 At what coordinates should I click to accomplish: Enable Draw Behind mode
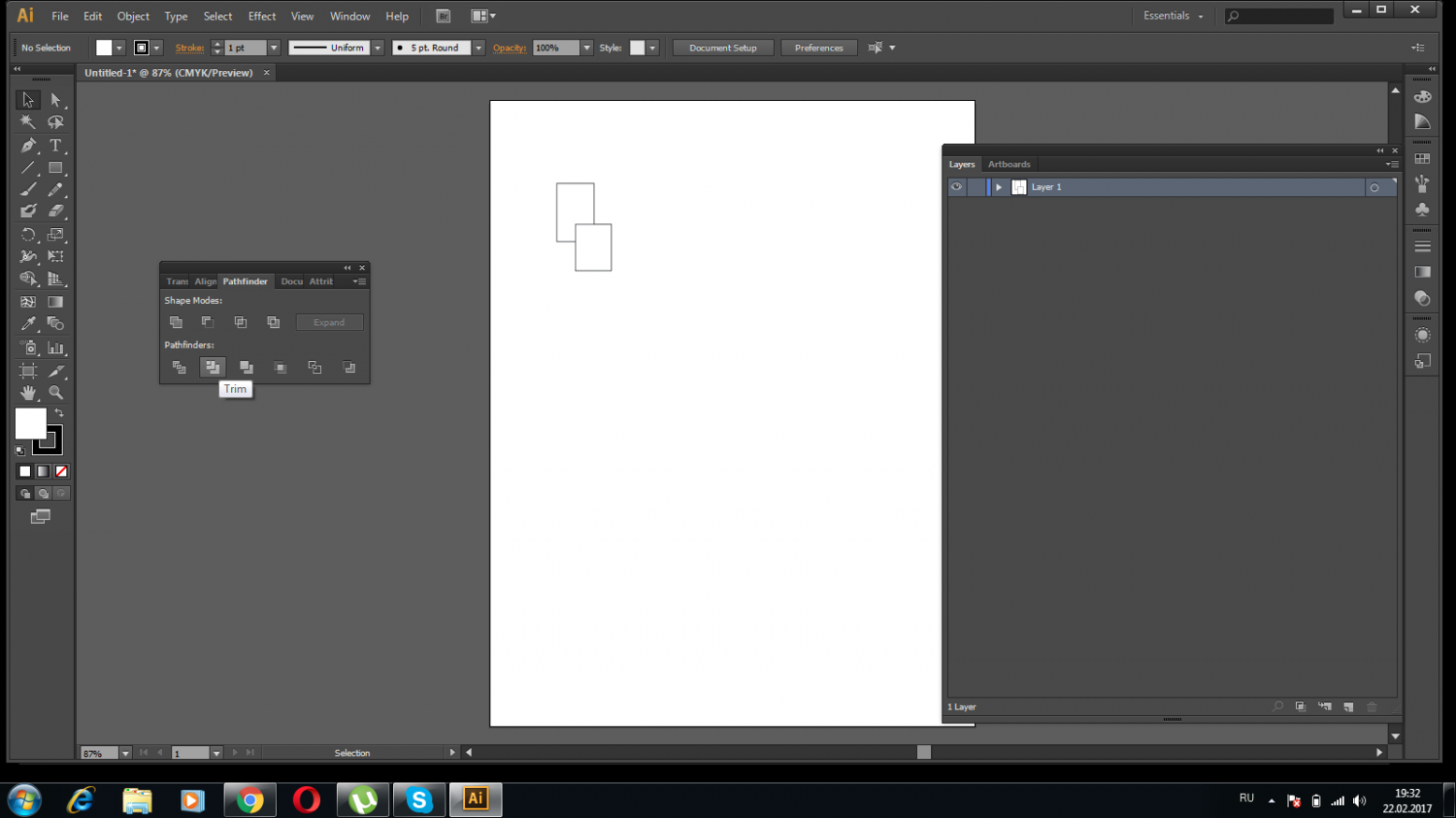pyautogui.click(x=43, y=493)
